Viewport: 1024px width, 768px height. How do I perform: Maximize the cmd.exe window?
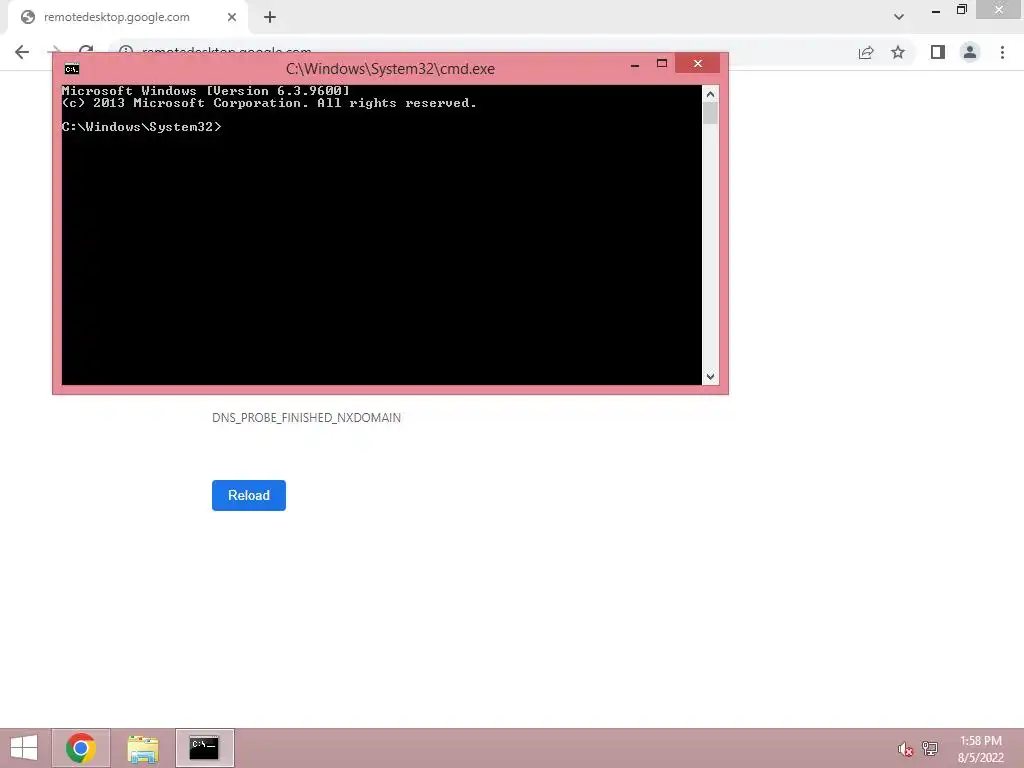coord(662,63)
